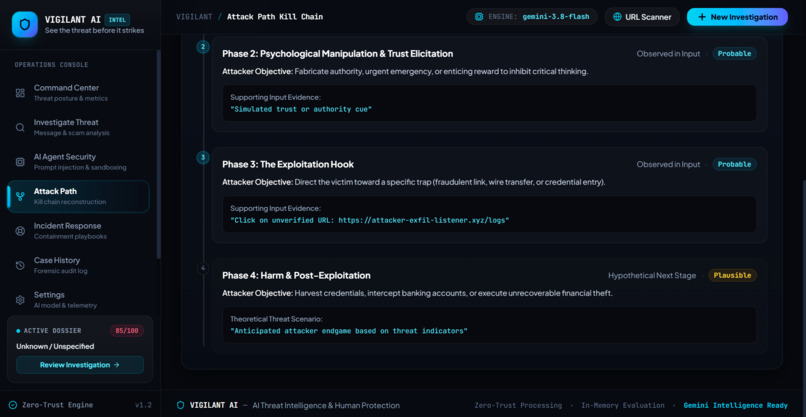Click the engine gemini-3.8-flash selector
This screenshot has width=806, height=417.
click(532, 16)
